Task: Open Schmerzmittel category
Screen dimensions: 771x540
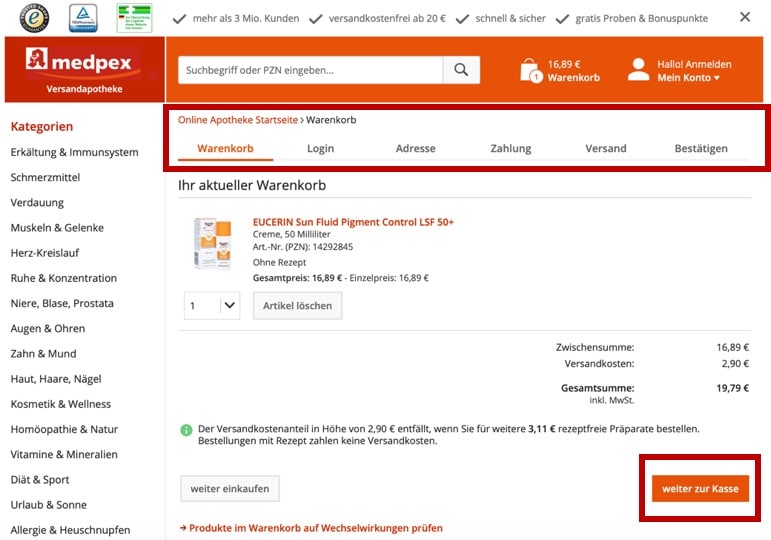Action: tap(45, 177)
